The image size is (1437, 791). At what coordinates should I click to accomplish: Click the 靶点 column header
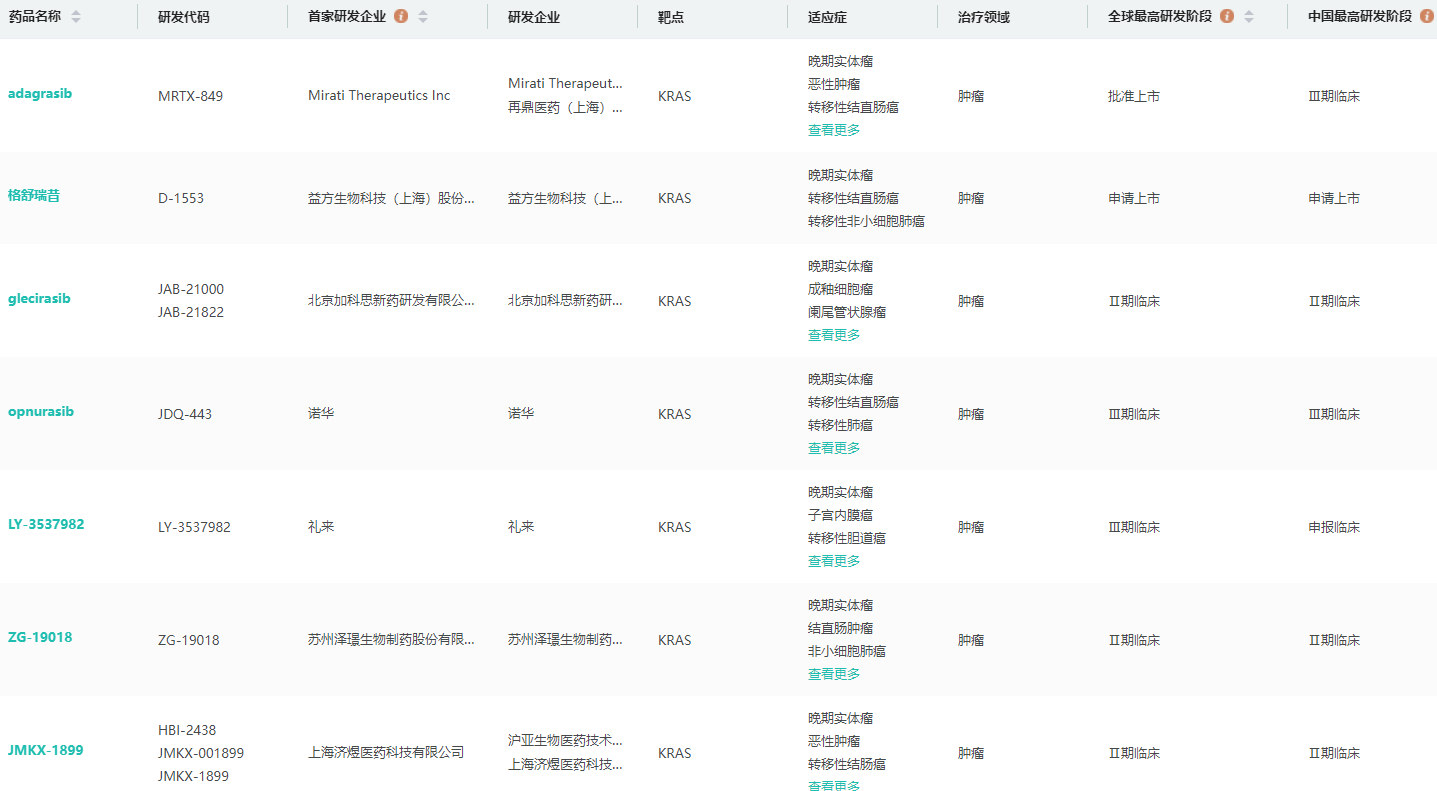click(671, 17)
